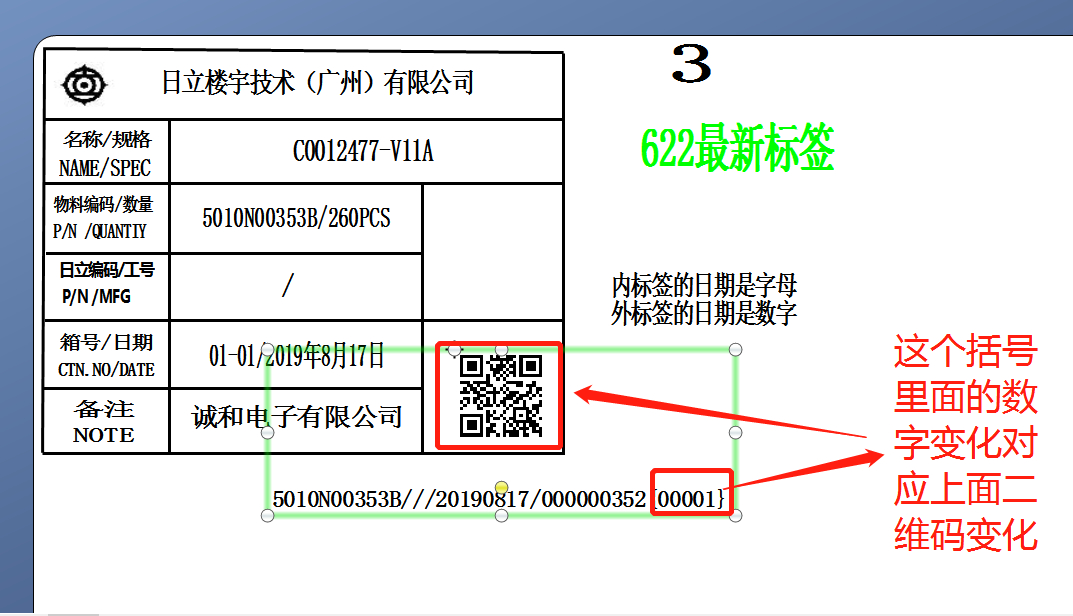Select bottom-right corner handle of selected text box
This screenshot has width=1073, height=616.
pos(736,515)
